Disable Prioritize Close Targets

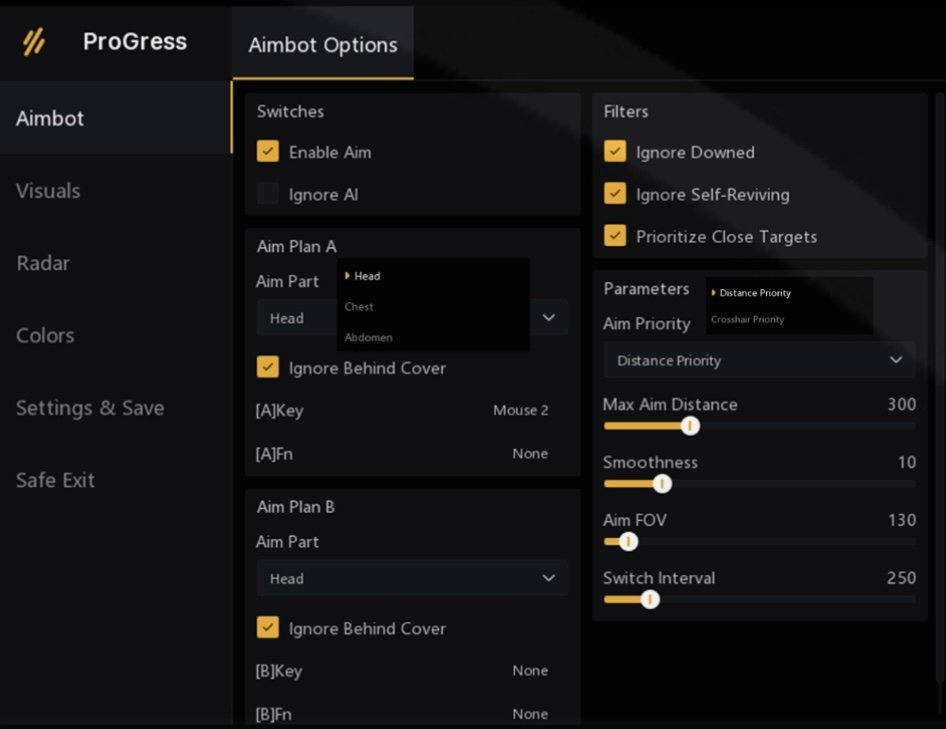(614, 236)
